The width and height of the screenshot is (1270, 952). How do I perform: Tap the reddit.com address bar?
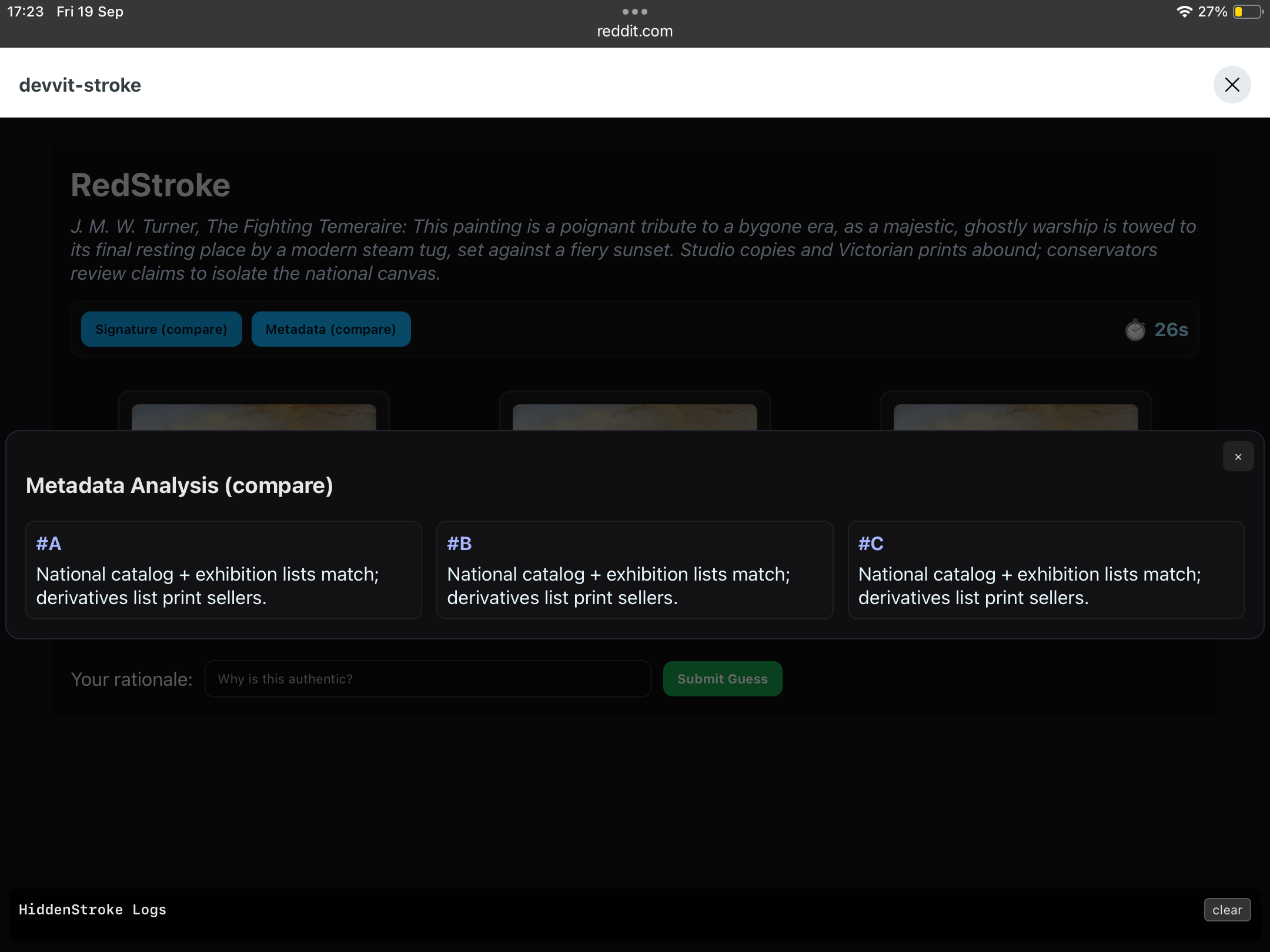click(634, 31)
